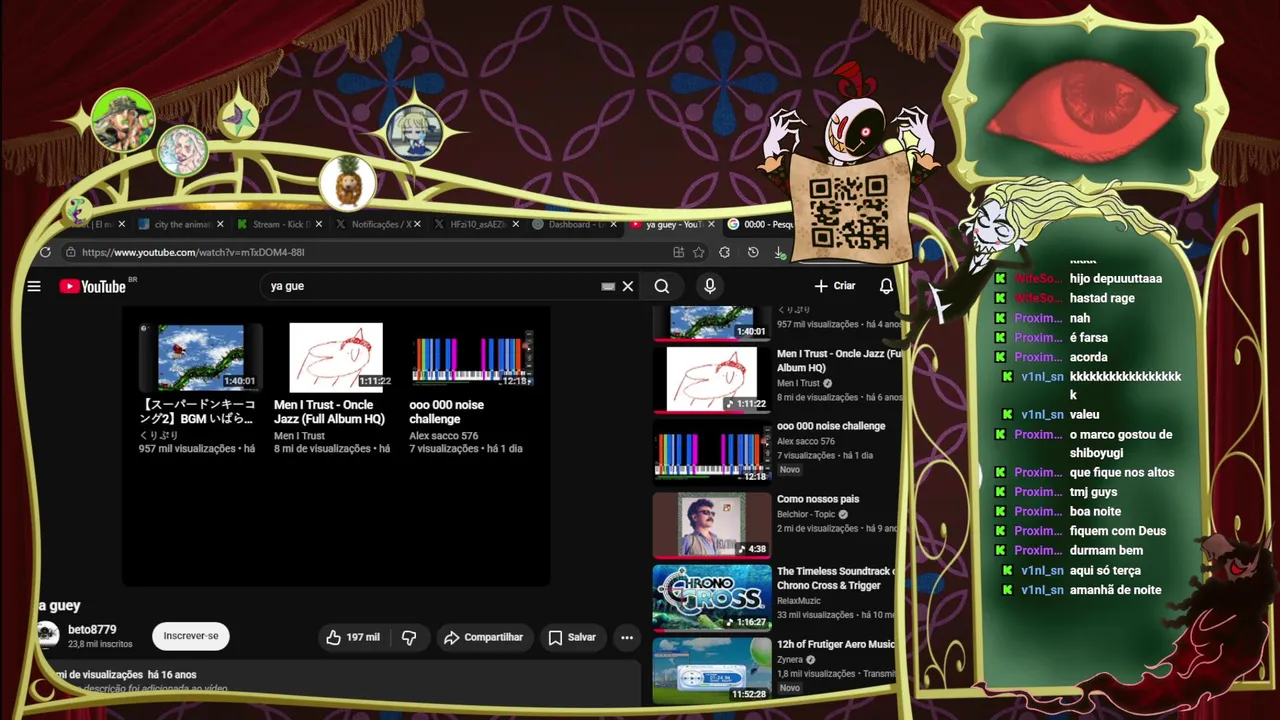
Task: Close the 'HFzi10_asAEZb' tab
Action: click(516, 224)
